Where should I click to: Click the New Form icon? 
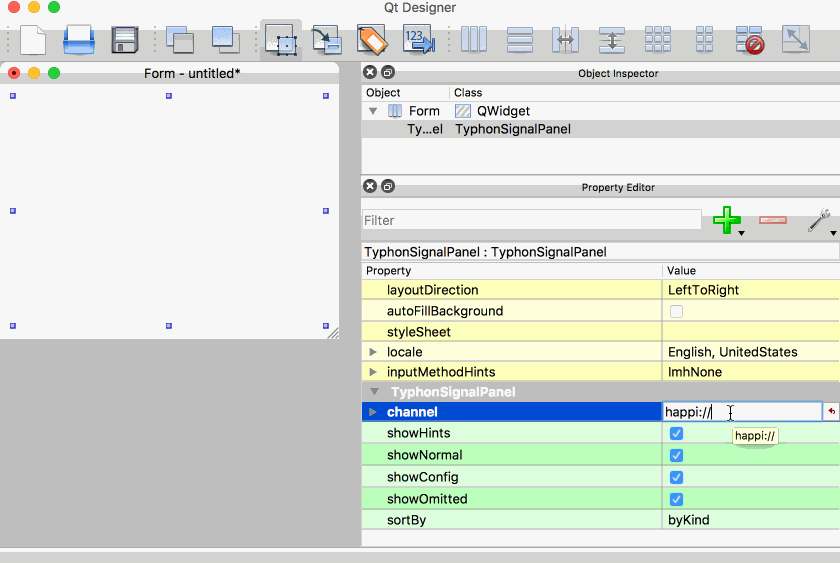pyautogui.click(x=33, y=40)
